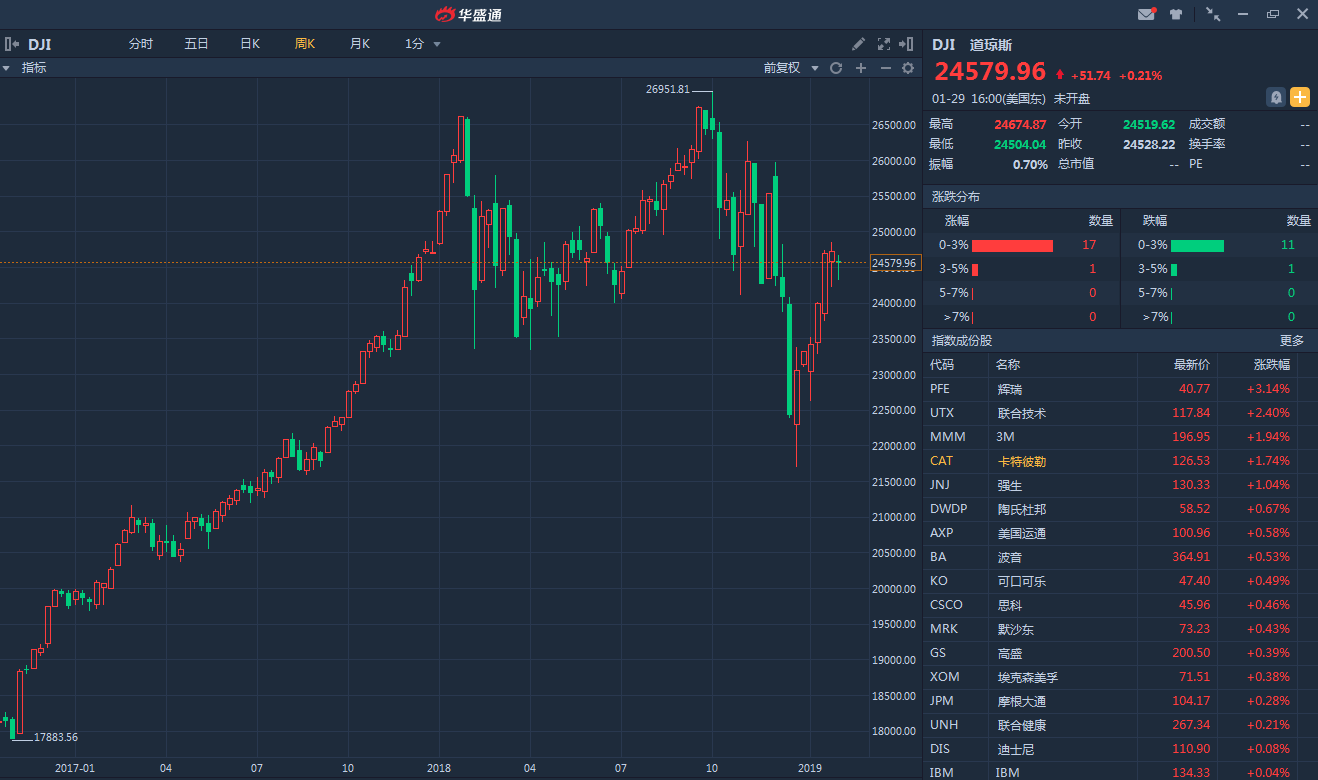Shrink window with compact mode icon

(x=1213, y=14)
